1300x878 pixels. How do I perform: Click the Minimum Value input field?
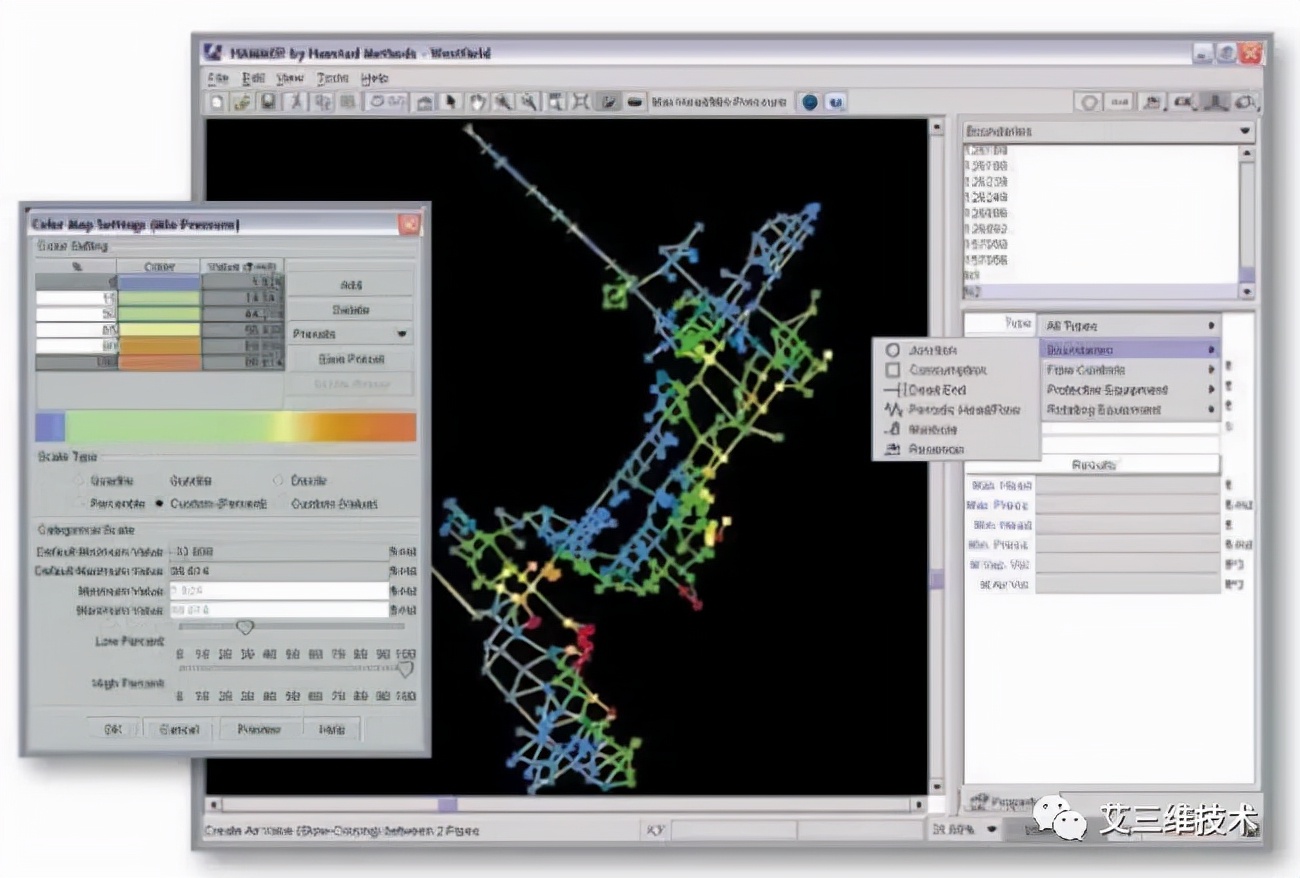(279, 591)
